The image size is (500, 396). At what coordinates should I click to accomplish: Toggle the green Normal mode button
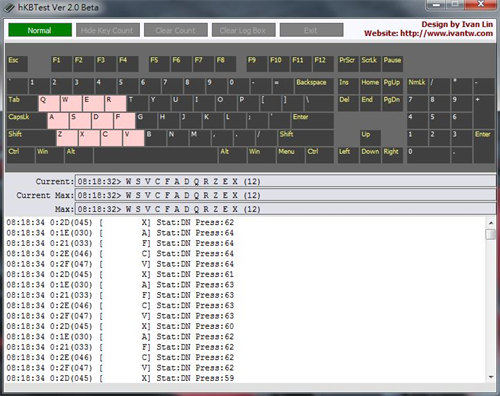point(40,30)
